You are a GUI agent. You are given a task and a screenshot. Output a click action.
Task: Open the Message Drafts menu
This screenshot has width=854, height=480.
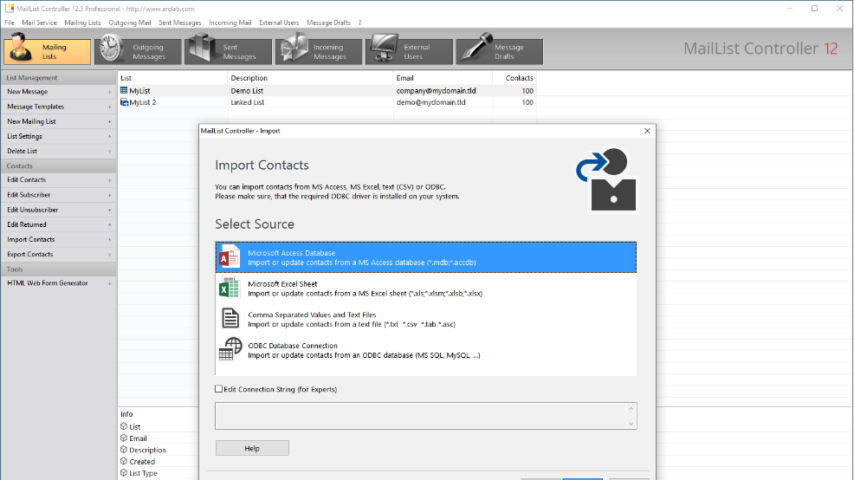pos(328,22)
